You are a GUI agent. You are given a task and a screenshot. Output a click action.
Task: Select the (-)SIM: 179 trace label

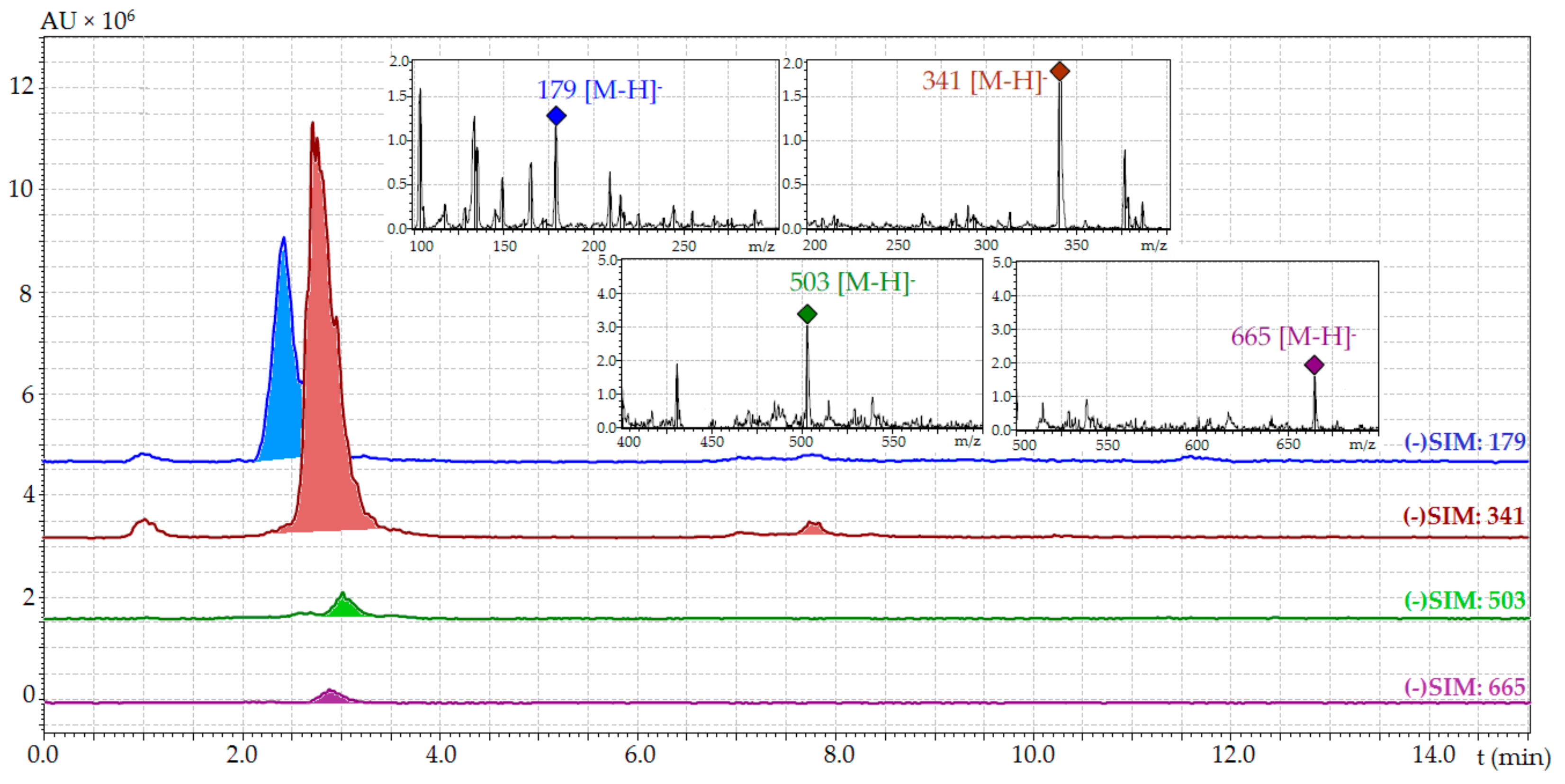(1465, 442)
